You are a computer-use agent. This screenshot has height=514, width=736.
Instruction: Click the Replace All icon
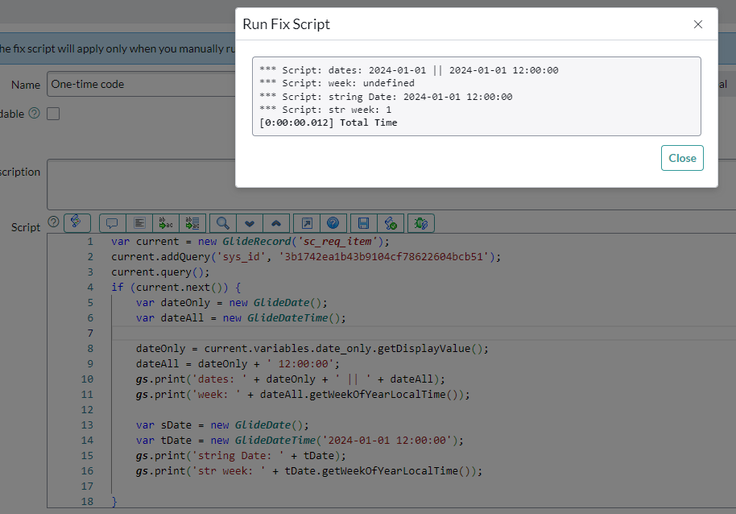point(193,223)
